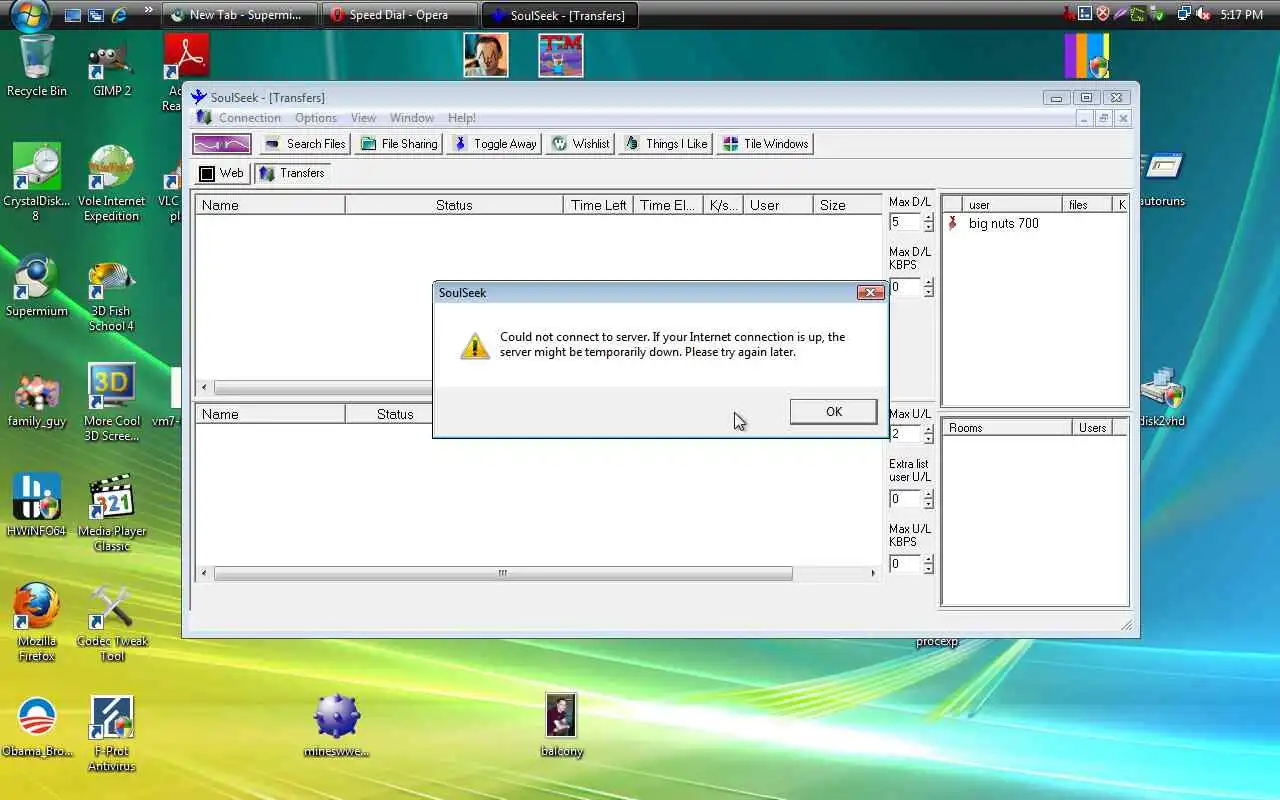Adjust Max U/L KBPS spinner
Screen dimensions: 1280x800
coord(928,564)
